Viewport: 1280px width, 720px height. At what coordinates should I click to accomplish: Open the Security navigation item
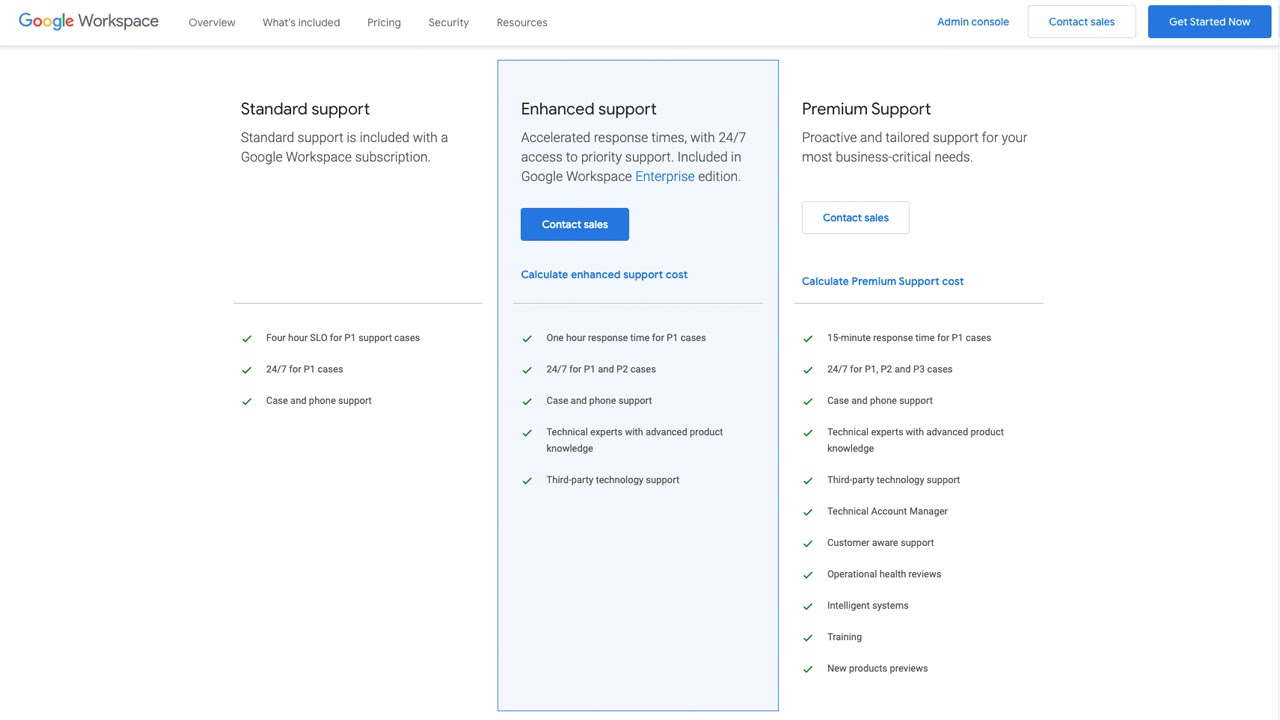click(448, 23)
